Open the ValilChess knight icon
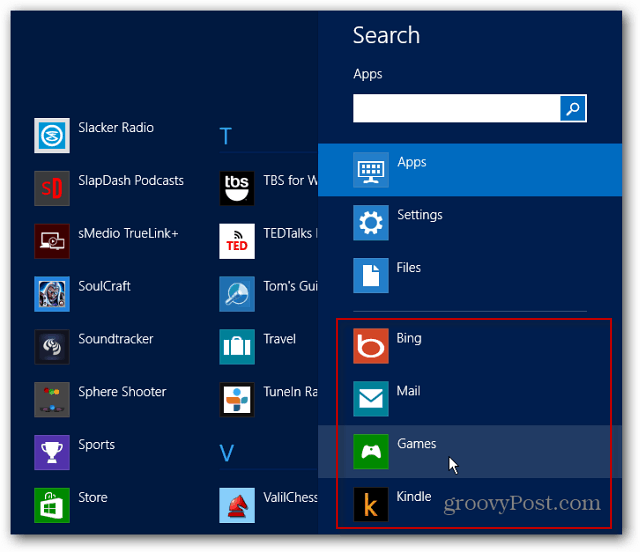 (x=237, y=505)
